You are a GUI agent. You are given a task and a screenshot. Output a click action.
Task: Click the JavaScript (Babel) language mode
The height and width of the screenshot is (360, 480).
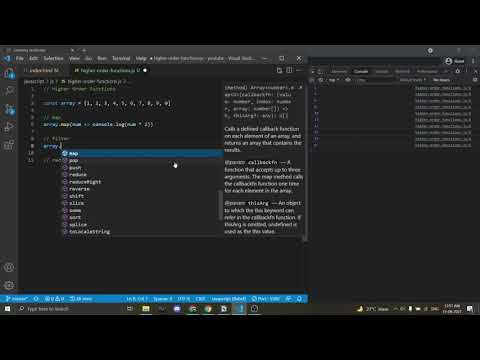click(229, 299)
